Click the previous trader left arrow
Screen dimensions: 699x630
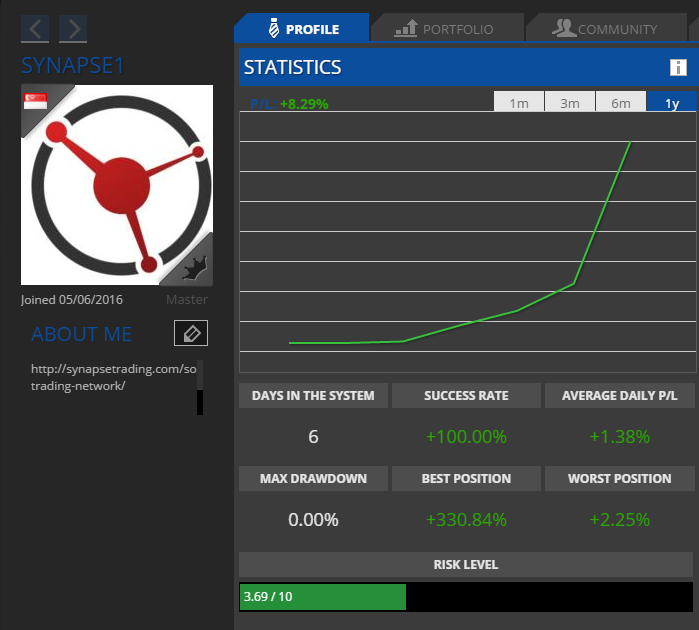pyautogui.click(x=35, y=29)
